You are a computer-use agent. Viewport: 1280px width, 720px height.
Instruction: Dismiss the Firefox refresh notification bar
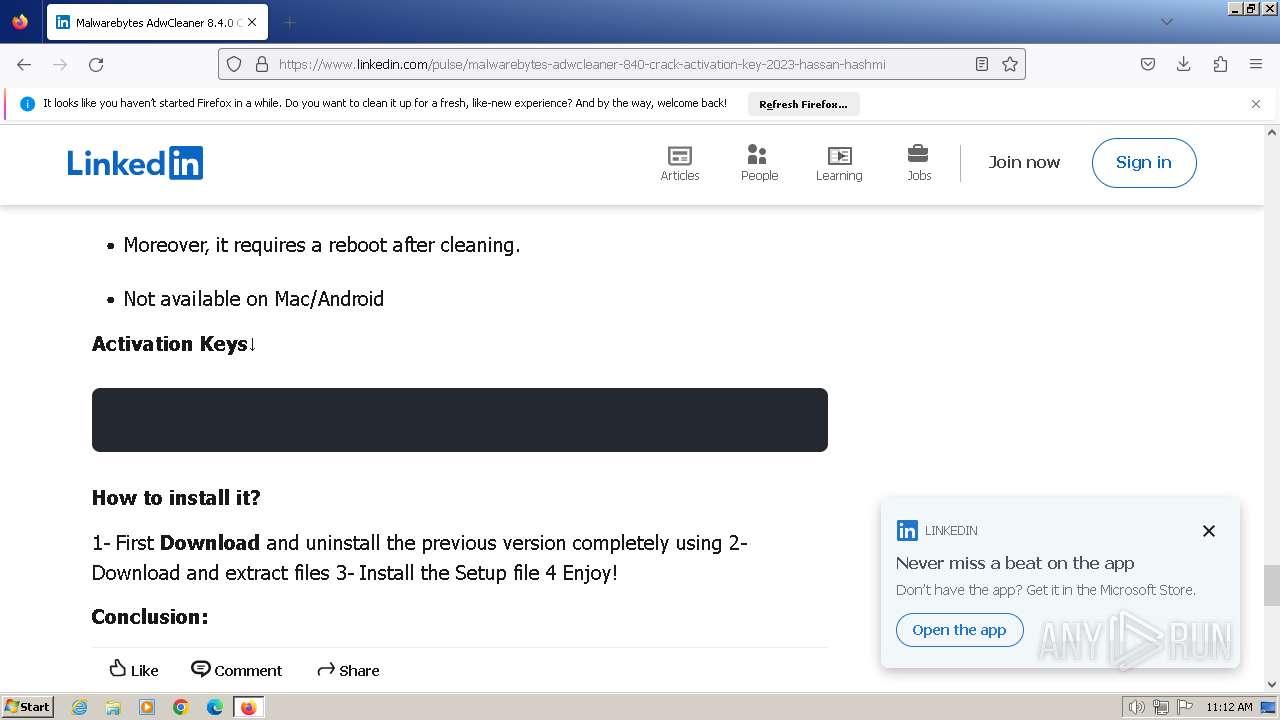1256,104
